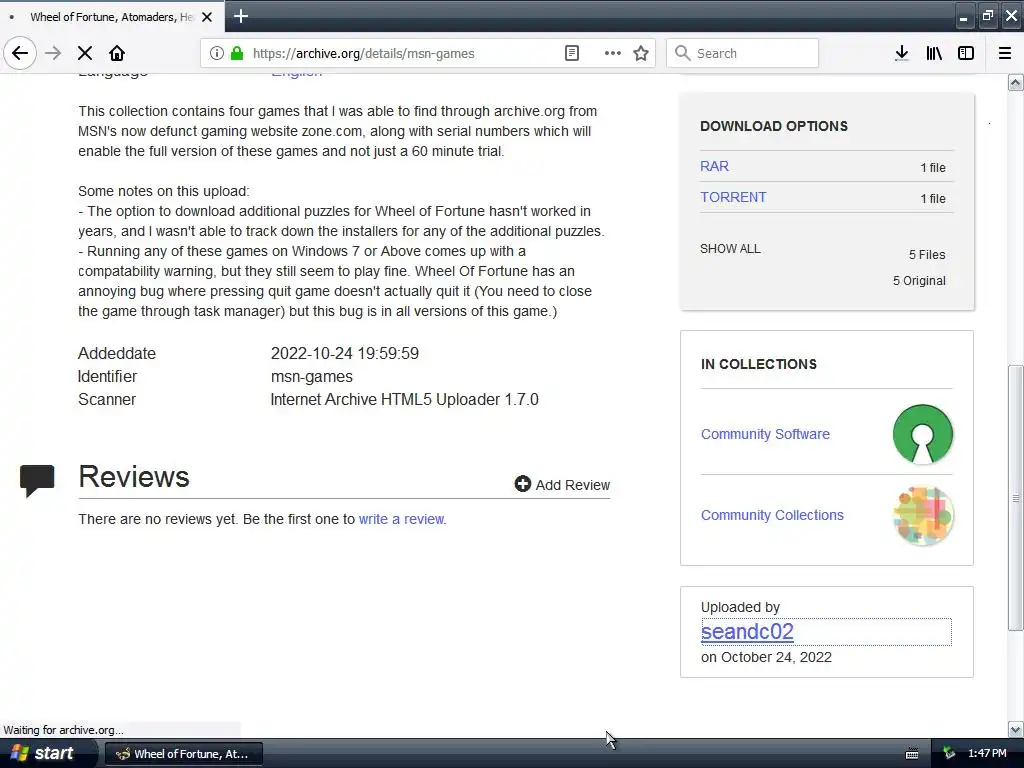This screenshot has width=1024, height=768.
Task: Click the Scanner label
Action: (x=106, y=399)
